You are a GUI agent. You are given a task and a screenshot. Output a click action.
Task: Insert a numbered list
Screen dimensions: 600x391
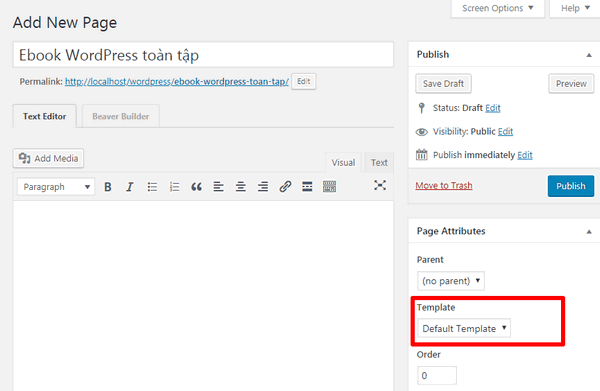coord(174,187)
